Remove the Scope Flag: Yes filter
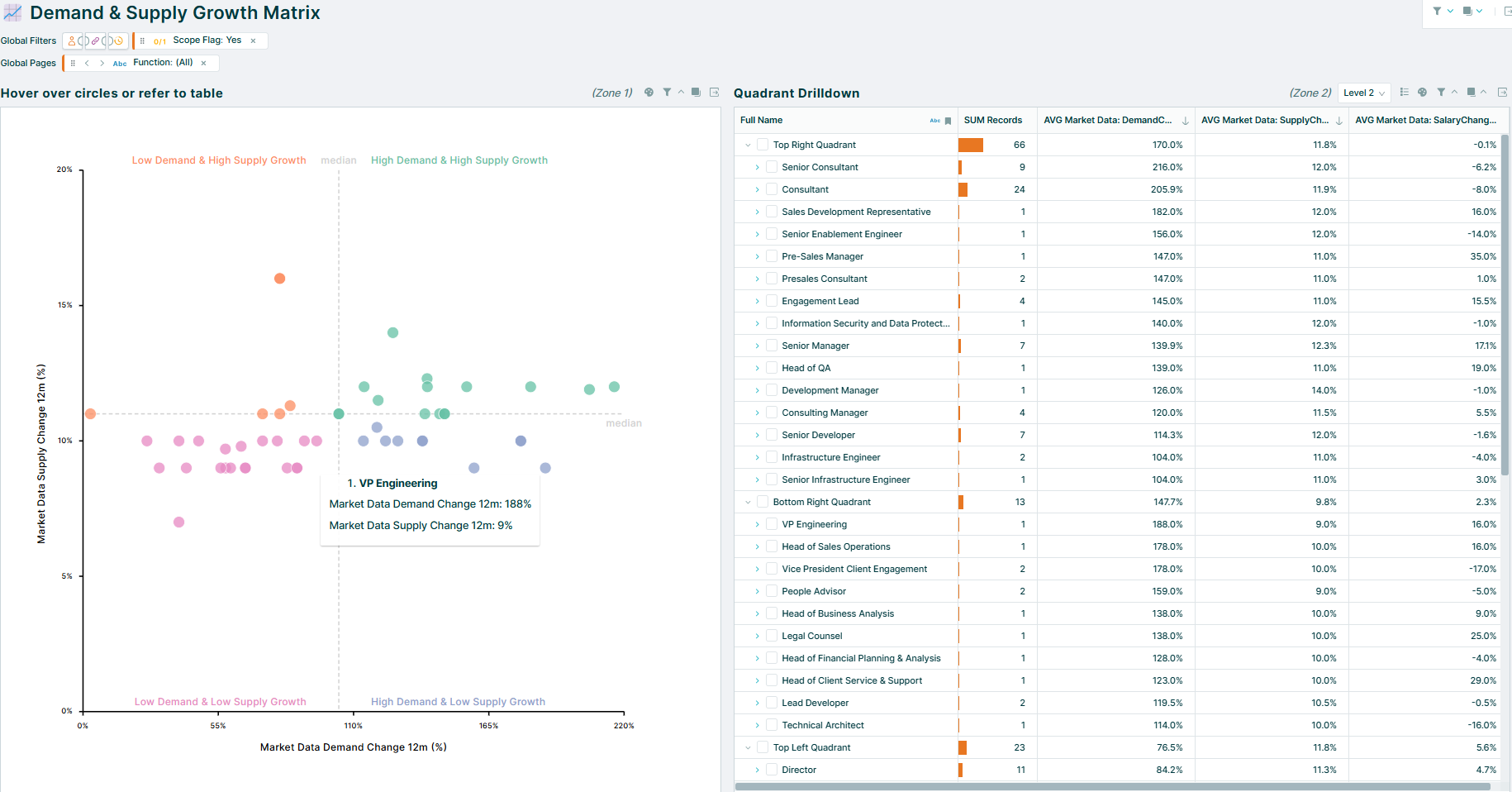The height and width of the screenshot is (792, 1512). point(253,41)
